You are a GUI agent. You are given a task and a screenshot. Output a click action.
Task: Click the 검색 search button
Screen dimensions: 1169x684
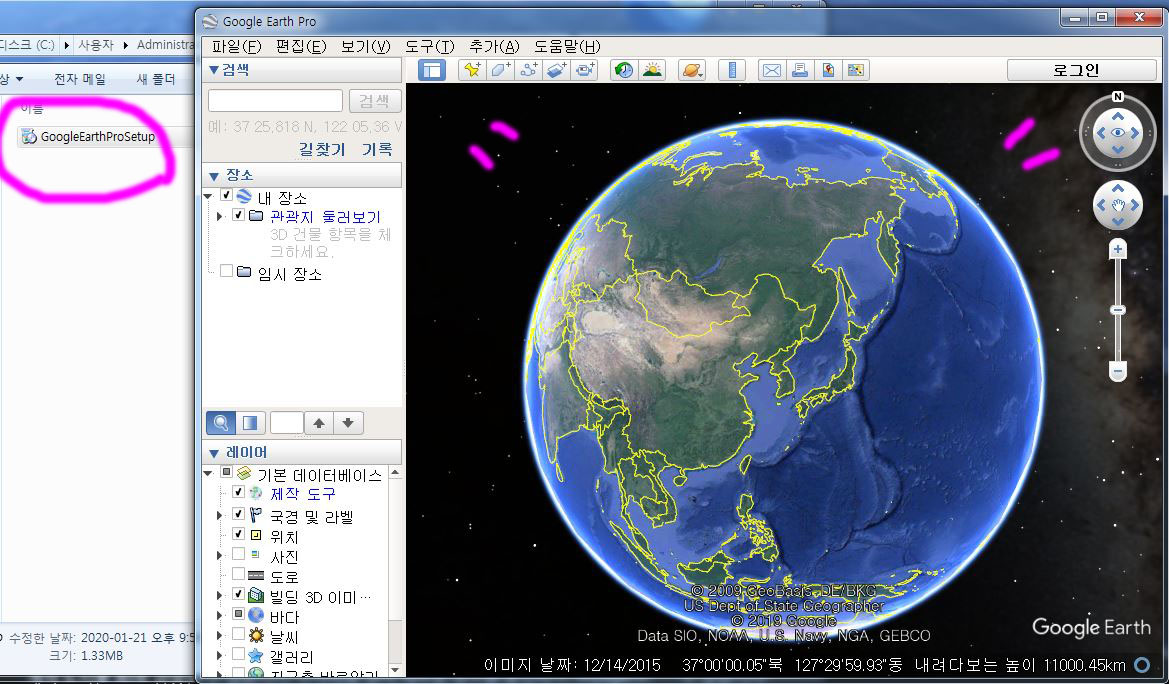tap(375, 101)
